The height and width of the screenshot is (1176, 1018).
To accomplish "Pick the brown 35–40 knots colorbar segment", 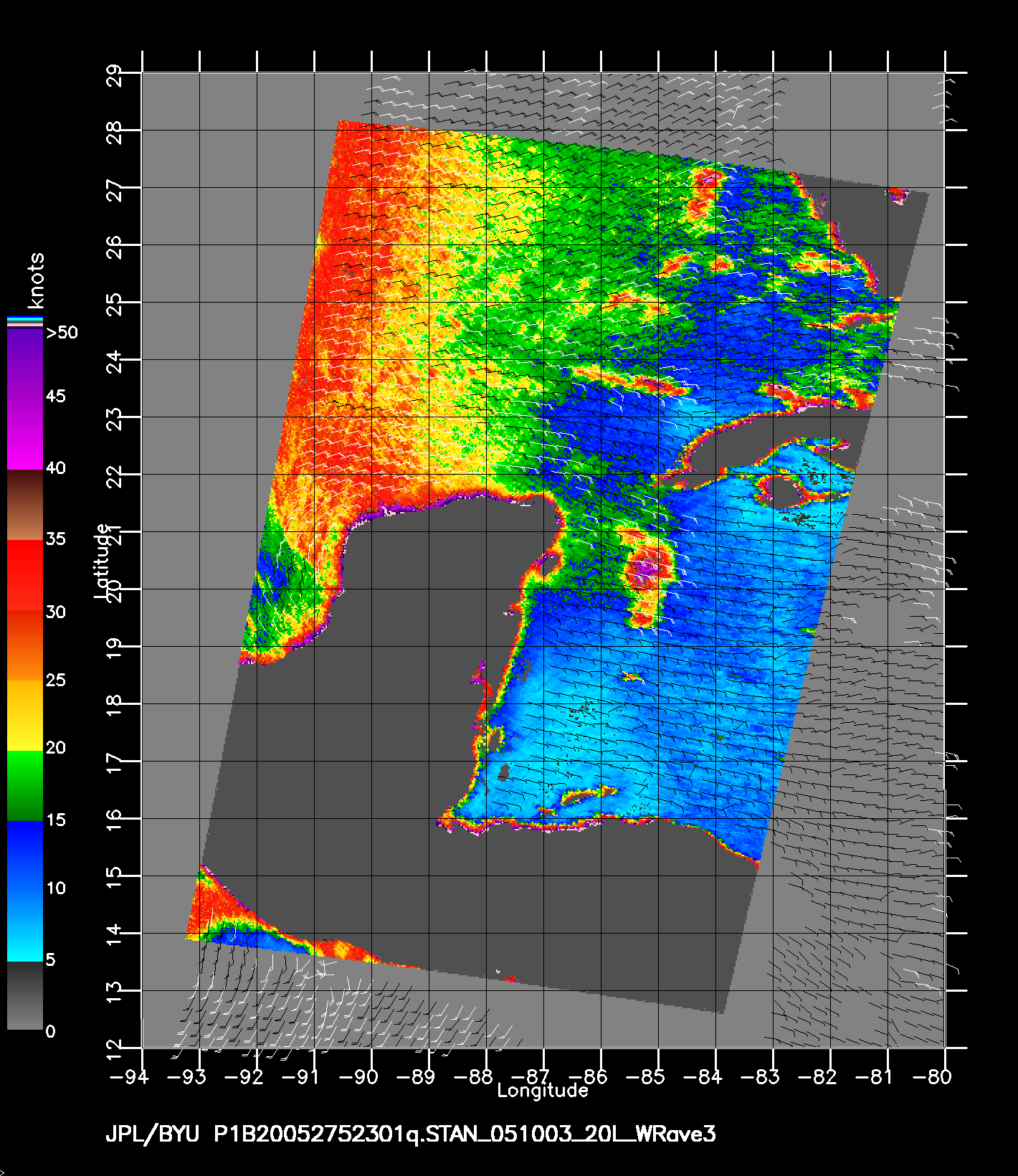I will coord(24,505).
